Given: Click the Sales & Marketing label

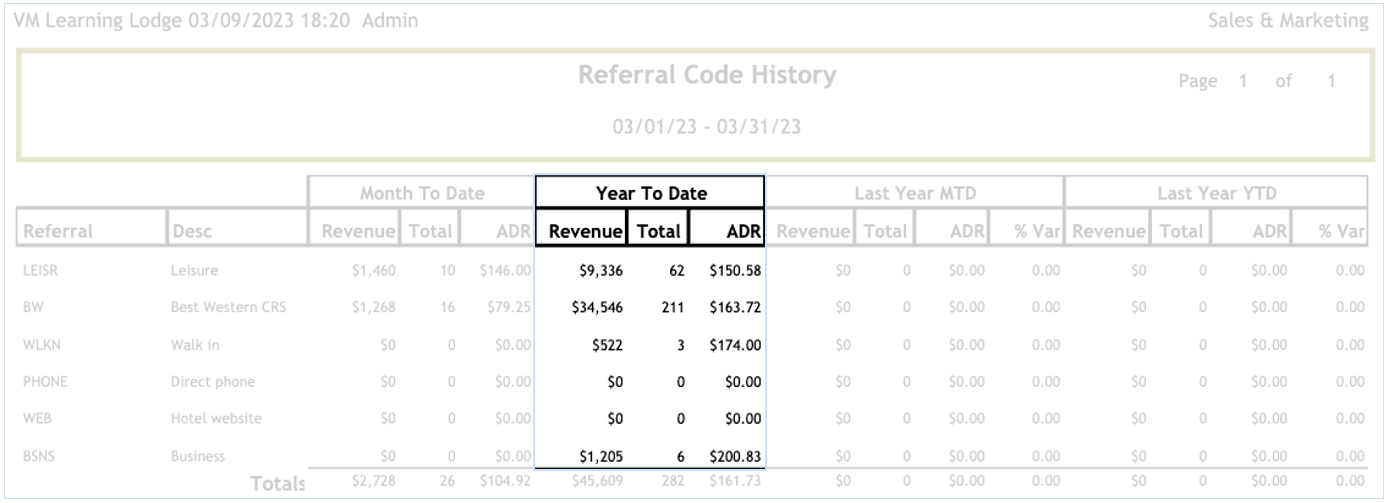Looking at the screenshot, I should coord(1288,20).
